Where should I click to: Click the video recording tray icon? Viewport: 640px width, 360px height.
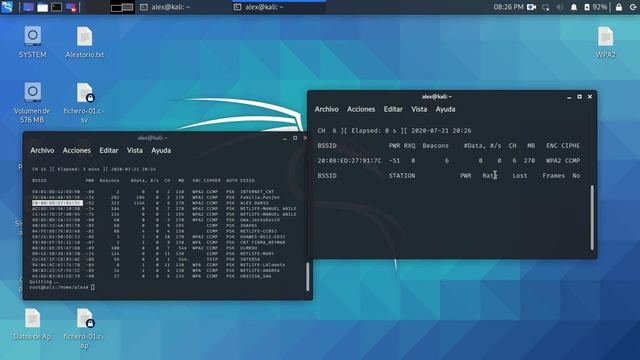[x=531, y=7]
